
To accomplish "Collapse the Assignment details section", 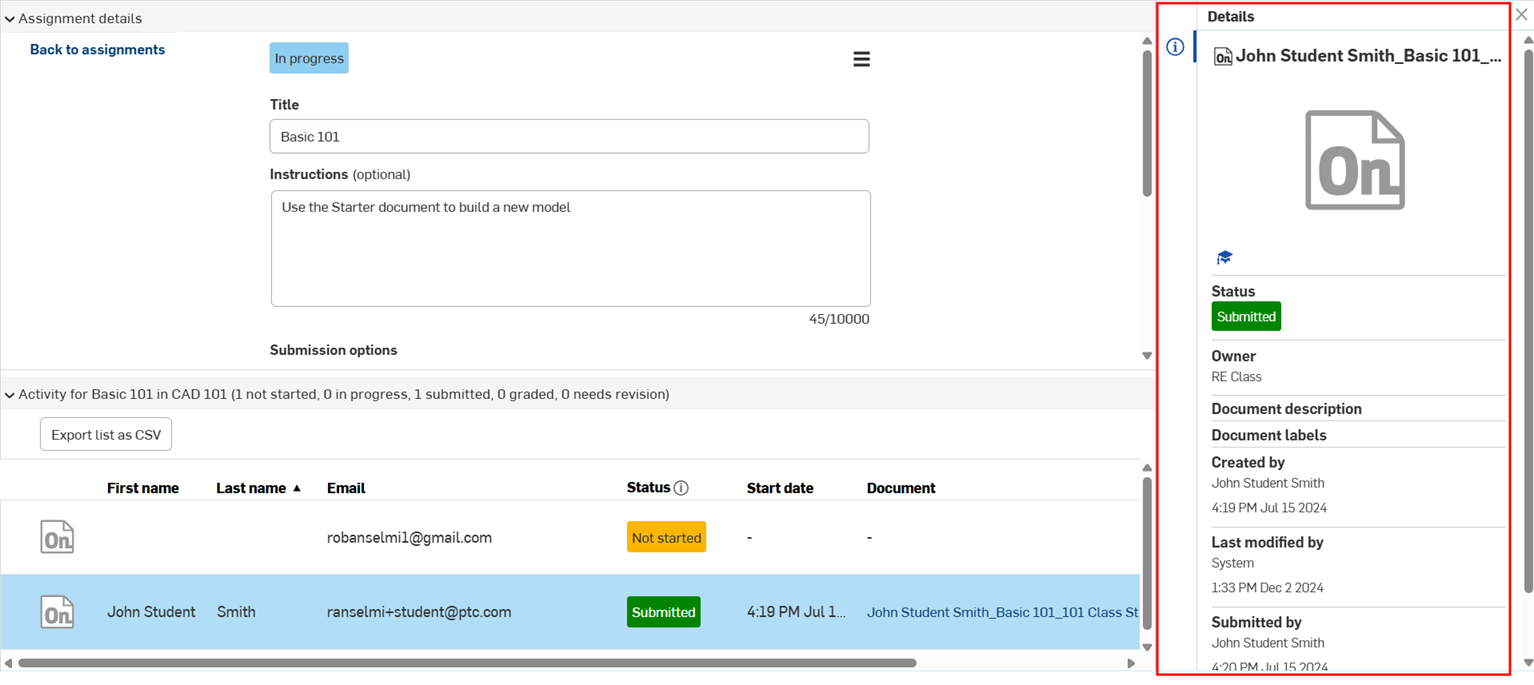I will [x=10, y=19].
